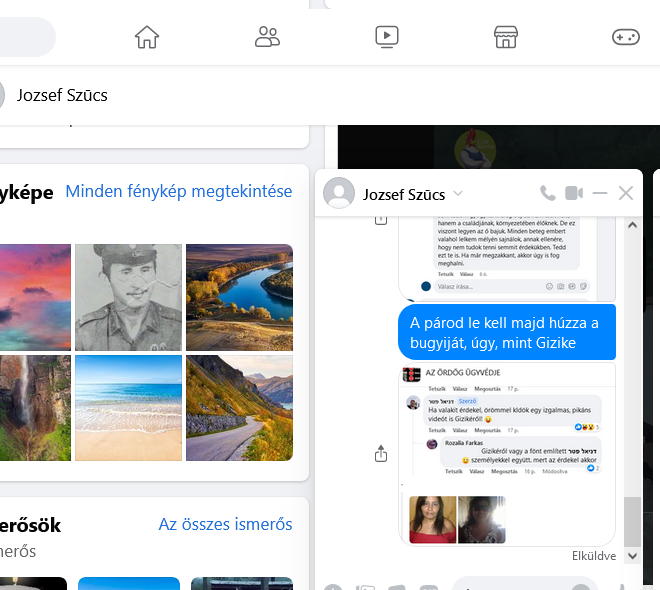The width and height of the screenshot is (660, 590).
Task: Click the chat message input field
Action: point(524,585)
